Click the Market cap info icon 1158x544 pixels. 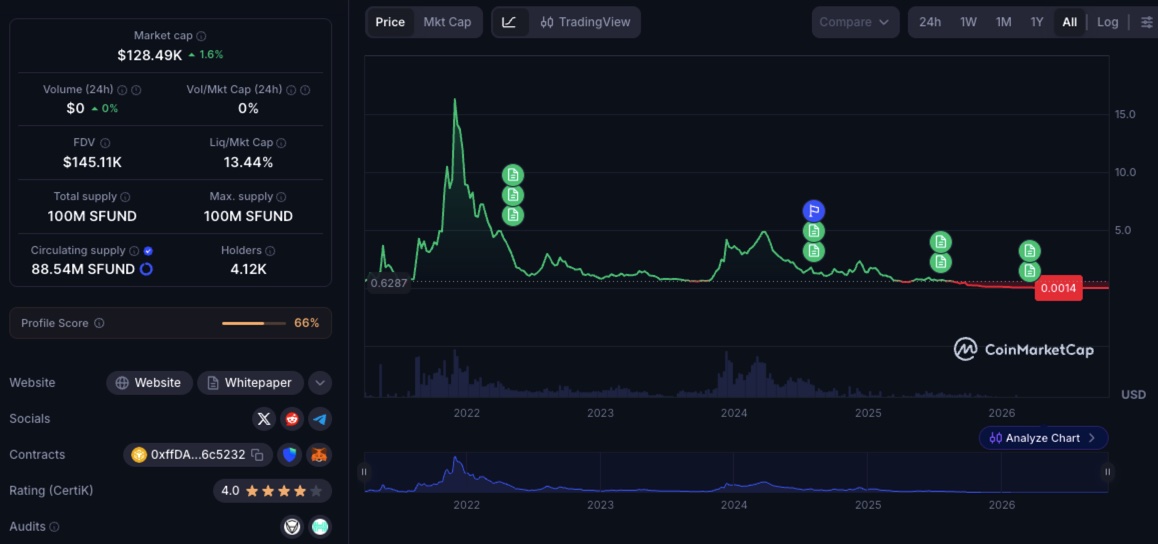click(x=202, y=35)
